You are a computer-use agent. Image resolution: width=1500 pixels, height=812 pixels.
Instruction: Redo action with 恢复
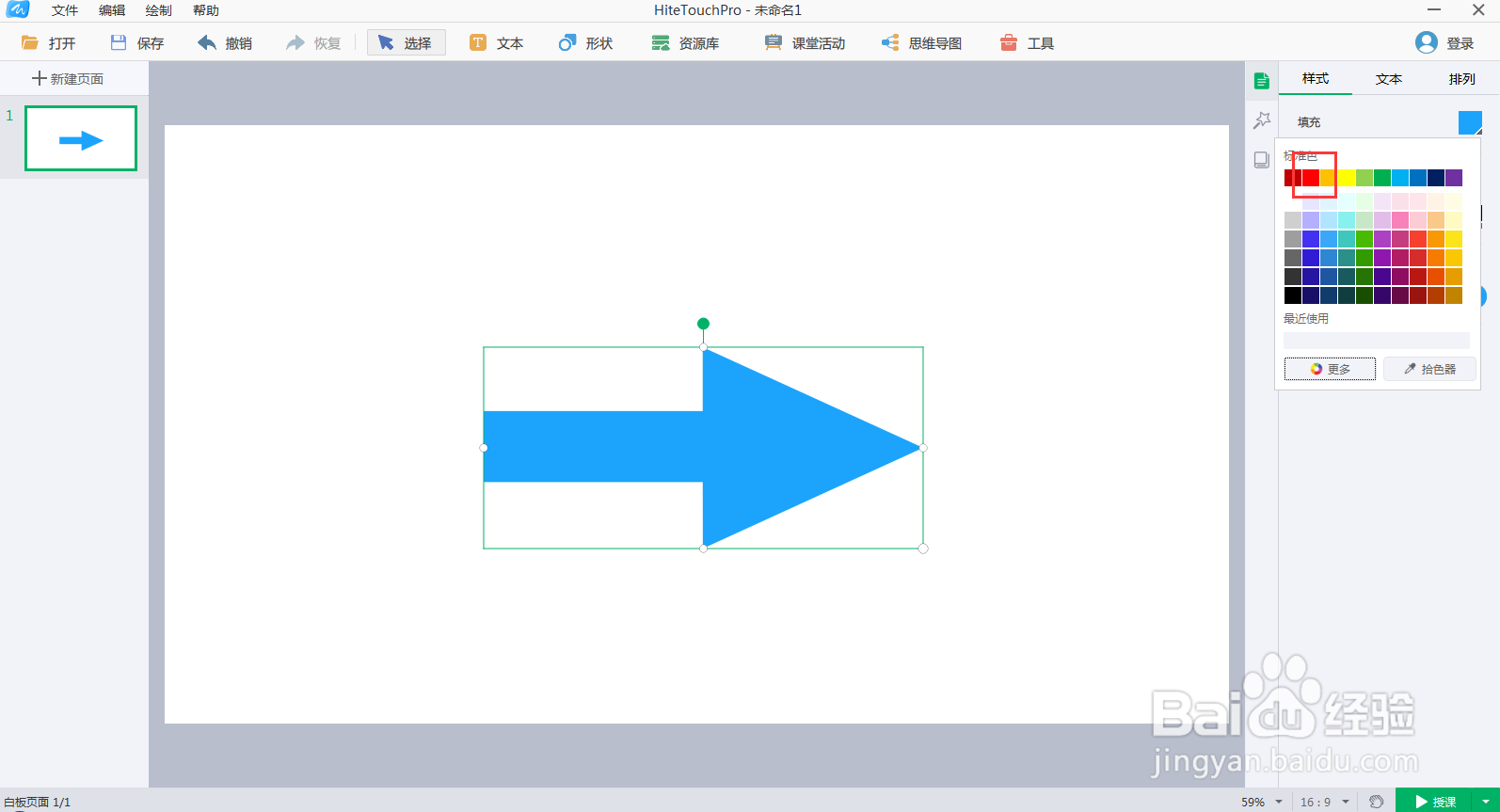click(313, 43)
